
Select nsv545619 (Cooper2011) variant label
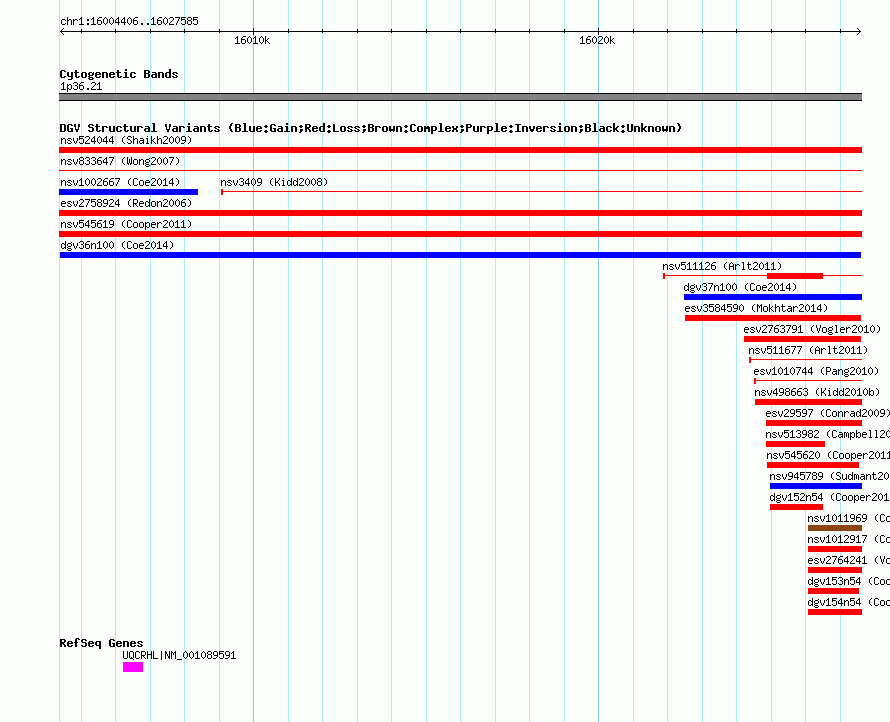[x=126, y=224]
